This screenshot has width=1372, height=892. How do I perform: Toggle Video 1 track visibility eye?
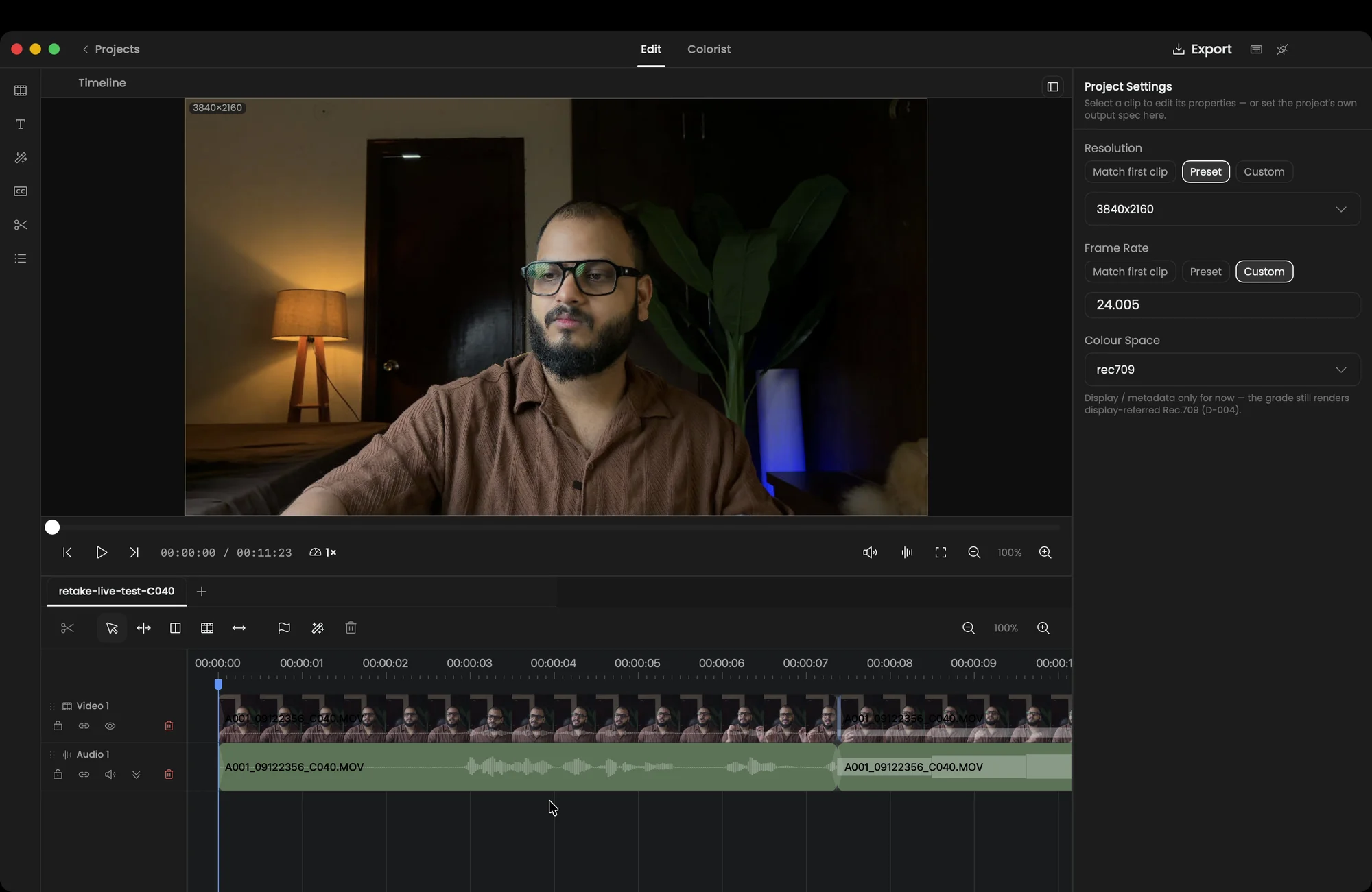pos(110,726)
